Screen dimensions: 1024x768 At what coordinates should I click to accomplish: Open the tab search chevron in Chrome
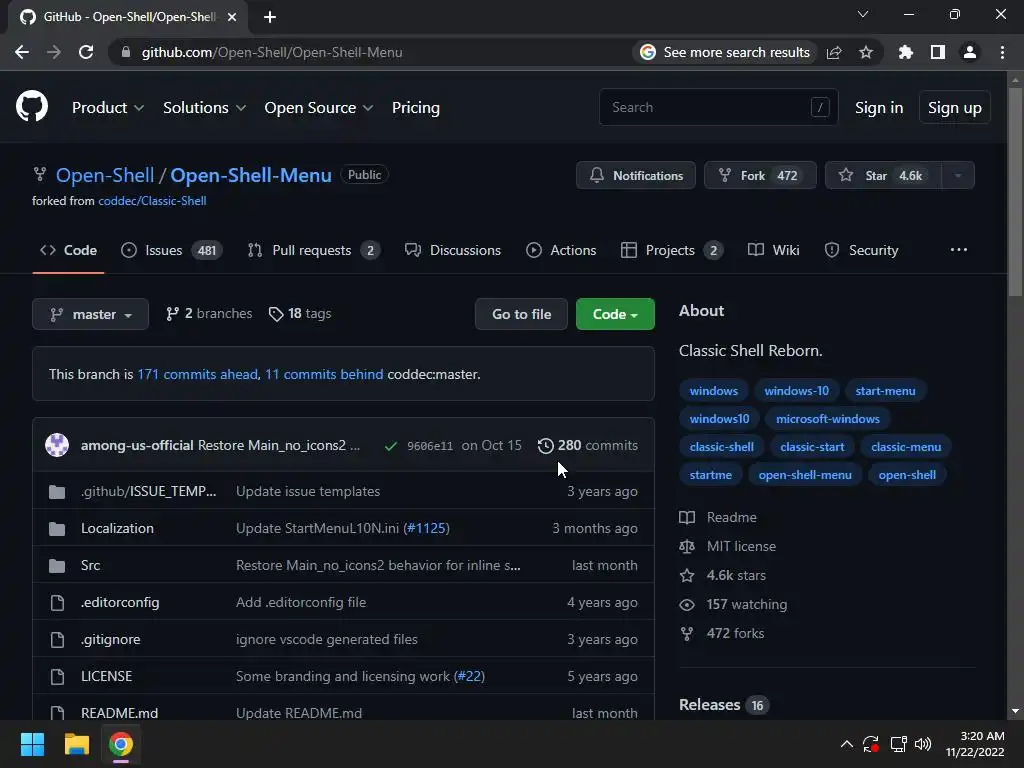pos(863,14)
